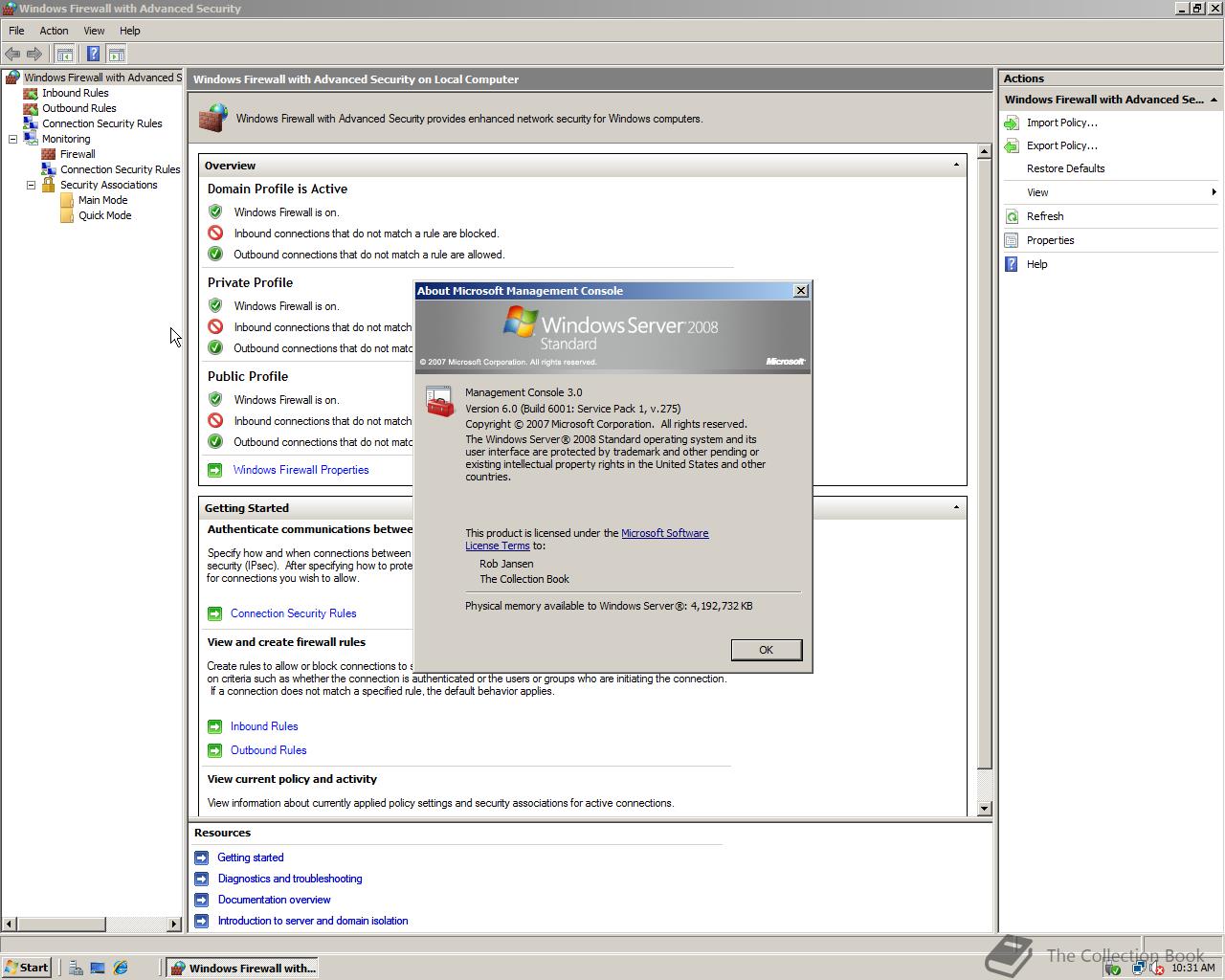The image size is (1225, 980).
Task: Open the Start menu
Action: 27,968
